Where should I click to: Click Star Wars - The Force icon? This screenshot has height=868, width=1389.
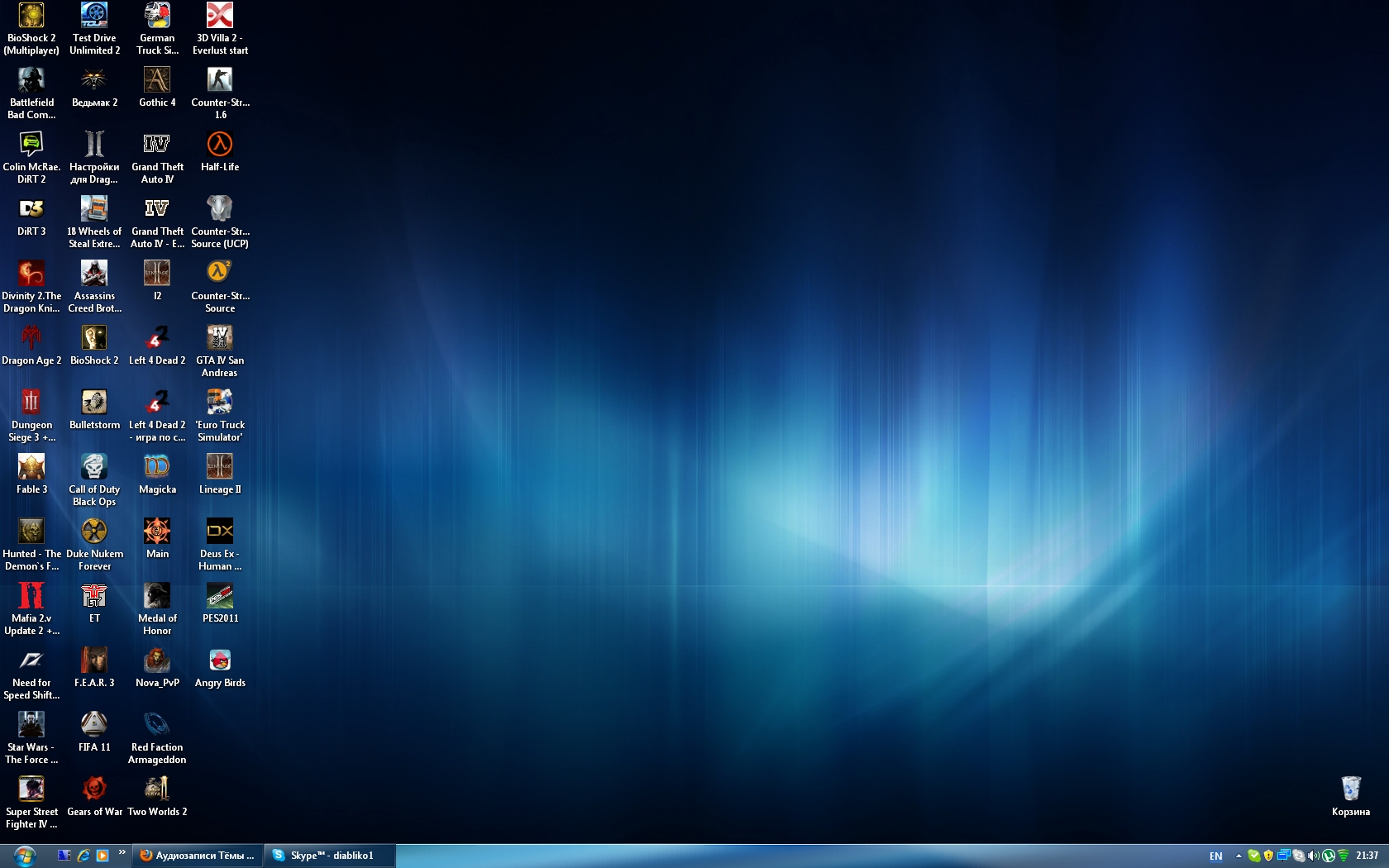31,738
